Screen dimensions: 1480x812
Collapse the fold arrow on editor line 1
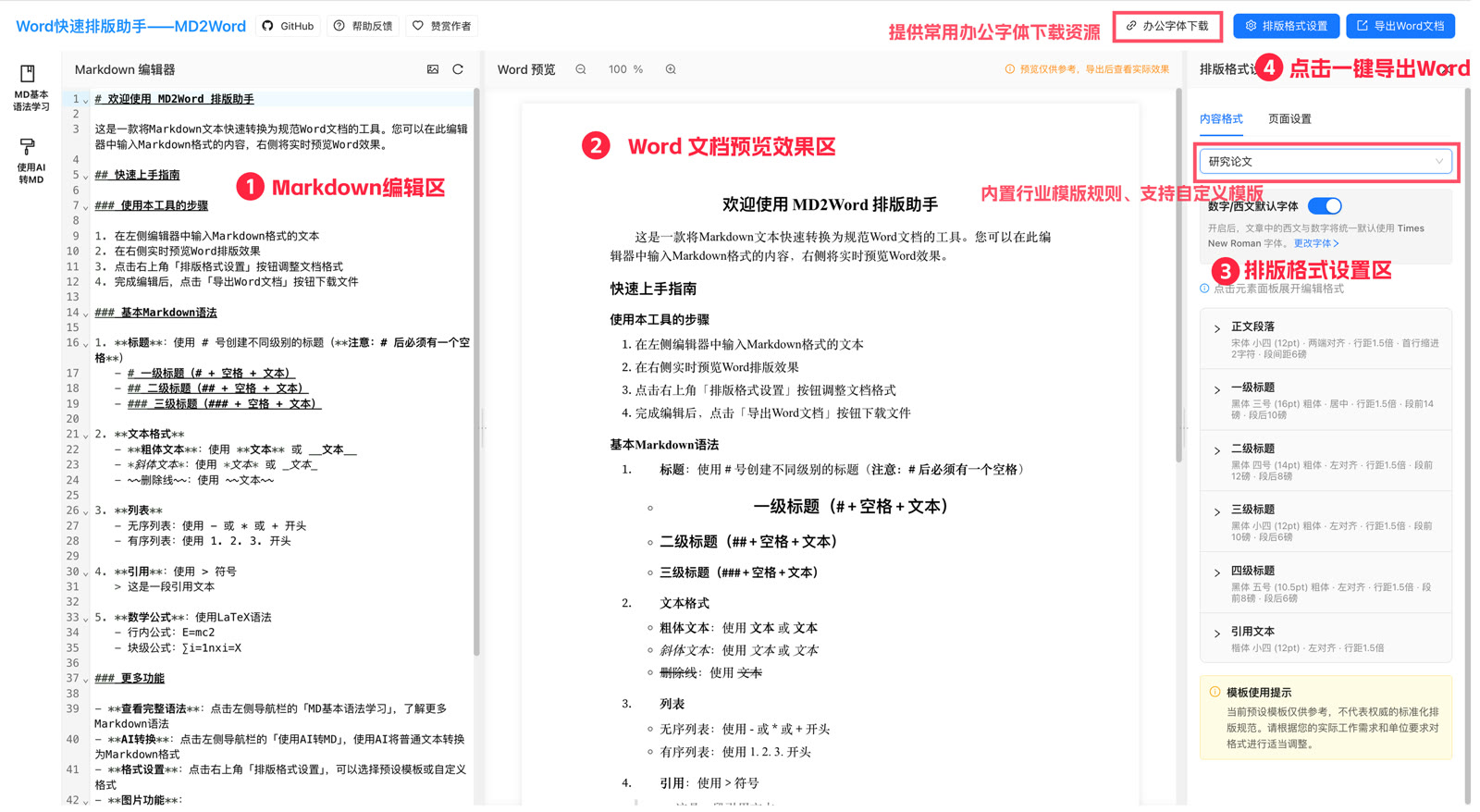pyautogui.click(x=86, y=100)
